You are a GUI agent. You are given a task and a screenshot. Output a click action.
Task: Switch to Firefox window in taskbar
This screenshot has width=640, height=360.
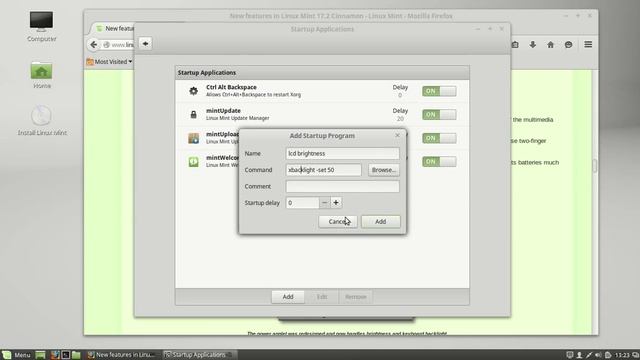tap(122, 355)
